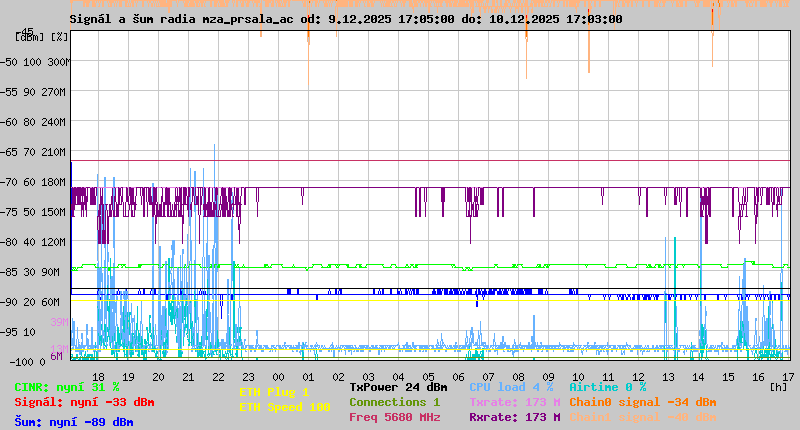Click the 22 hour mark on time axis

point(218,376)
